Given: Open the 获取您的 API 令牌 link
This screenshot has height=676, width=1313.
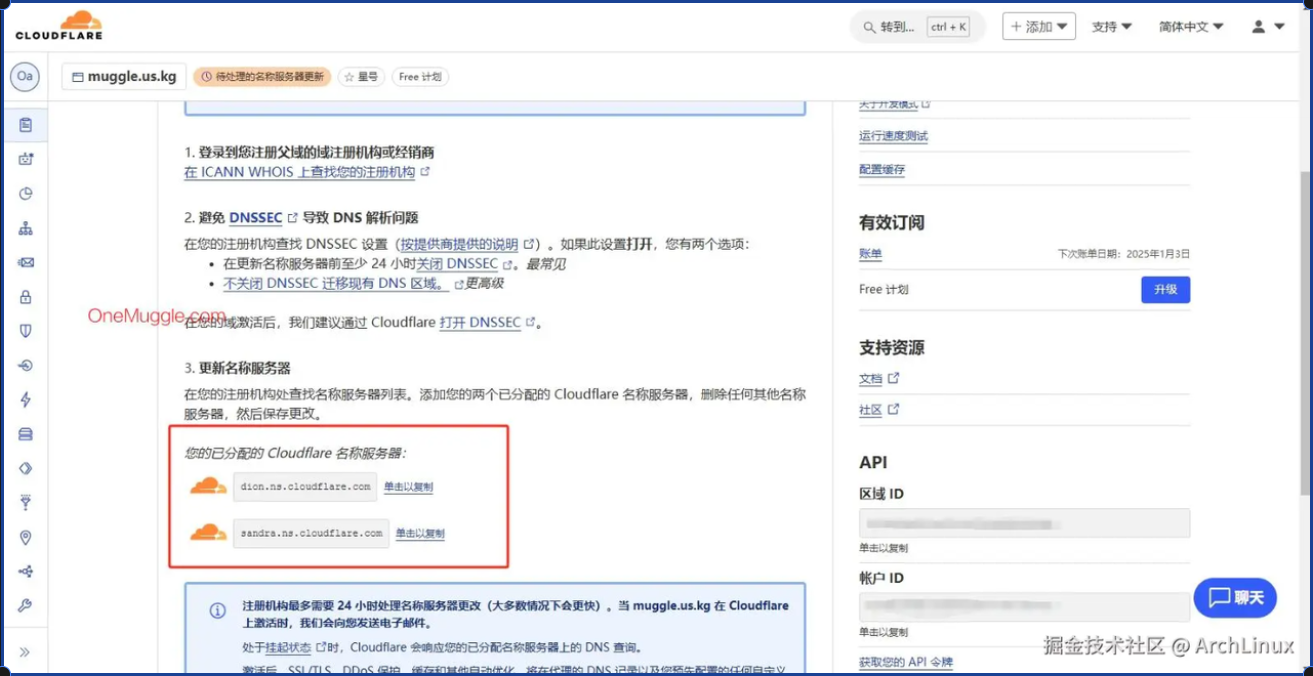Looking at the screenshot, I should pyautogui.click(x=906, y=662).
